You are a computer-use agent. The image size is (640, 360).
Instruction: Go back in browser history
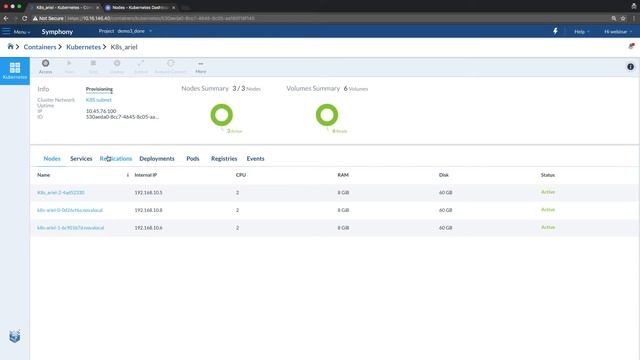pos(6,18)
